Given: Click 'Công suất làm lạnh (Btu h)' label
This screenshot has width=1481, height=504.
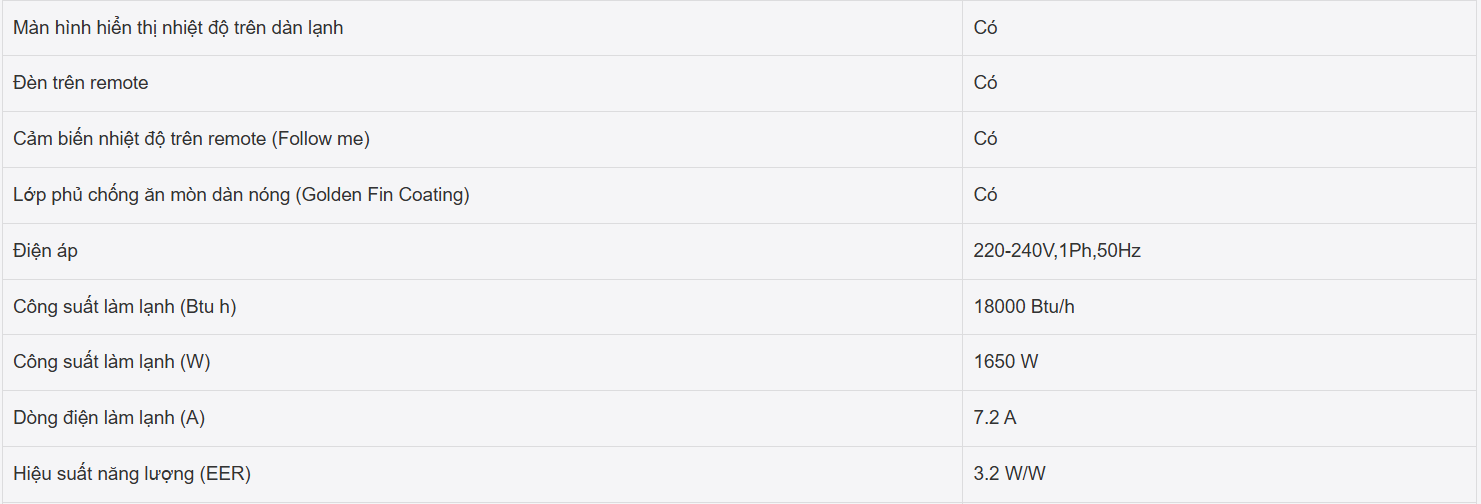Looking at the screenshot, I should [125, 307].
